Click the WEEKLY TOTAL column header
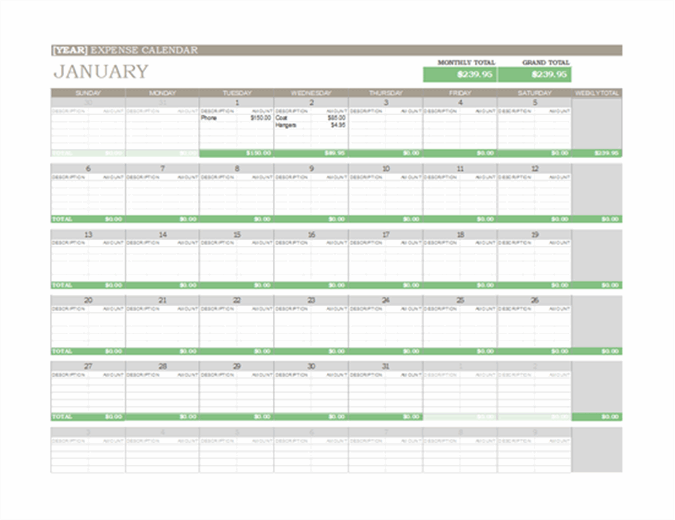The height and width of the screenshot is (520, 675). pyautogui.click(x=597, y=93)
